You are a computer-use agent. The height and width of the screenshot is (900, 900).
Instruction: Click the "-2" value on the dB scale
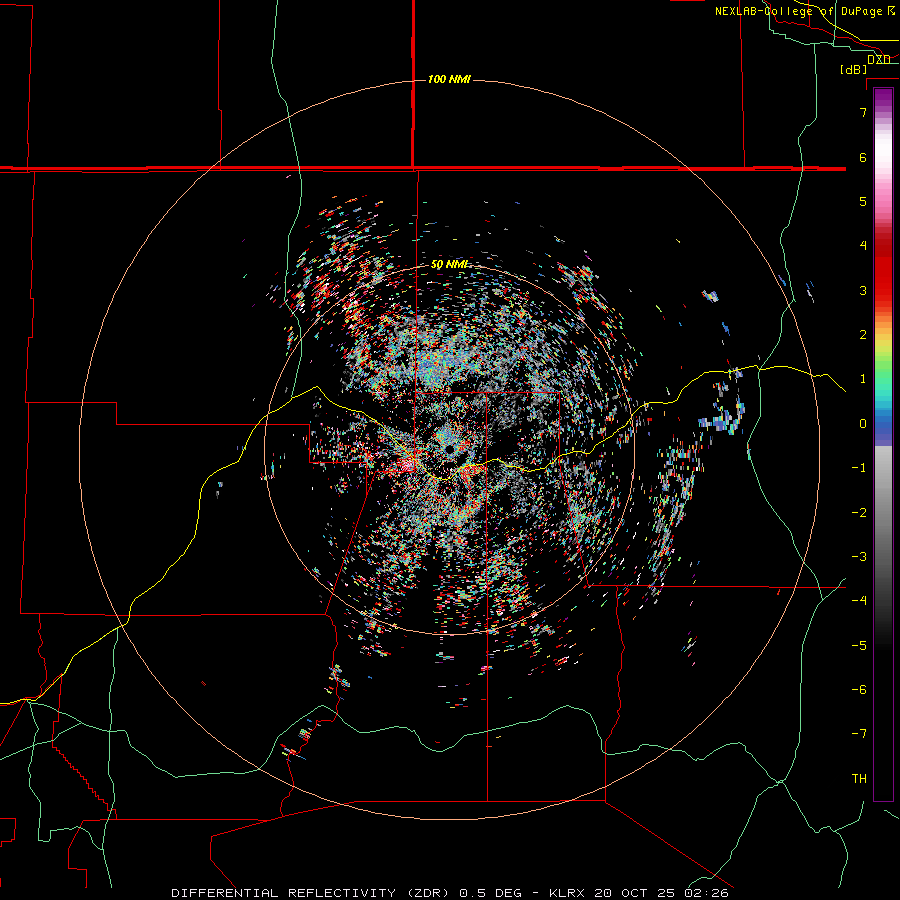coord(859,513)
